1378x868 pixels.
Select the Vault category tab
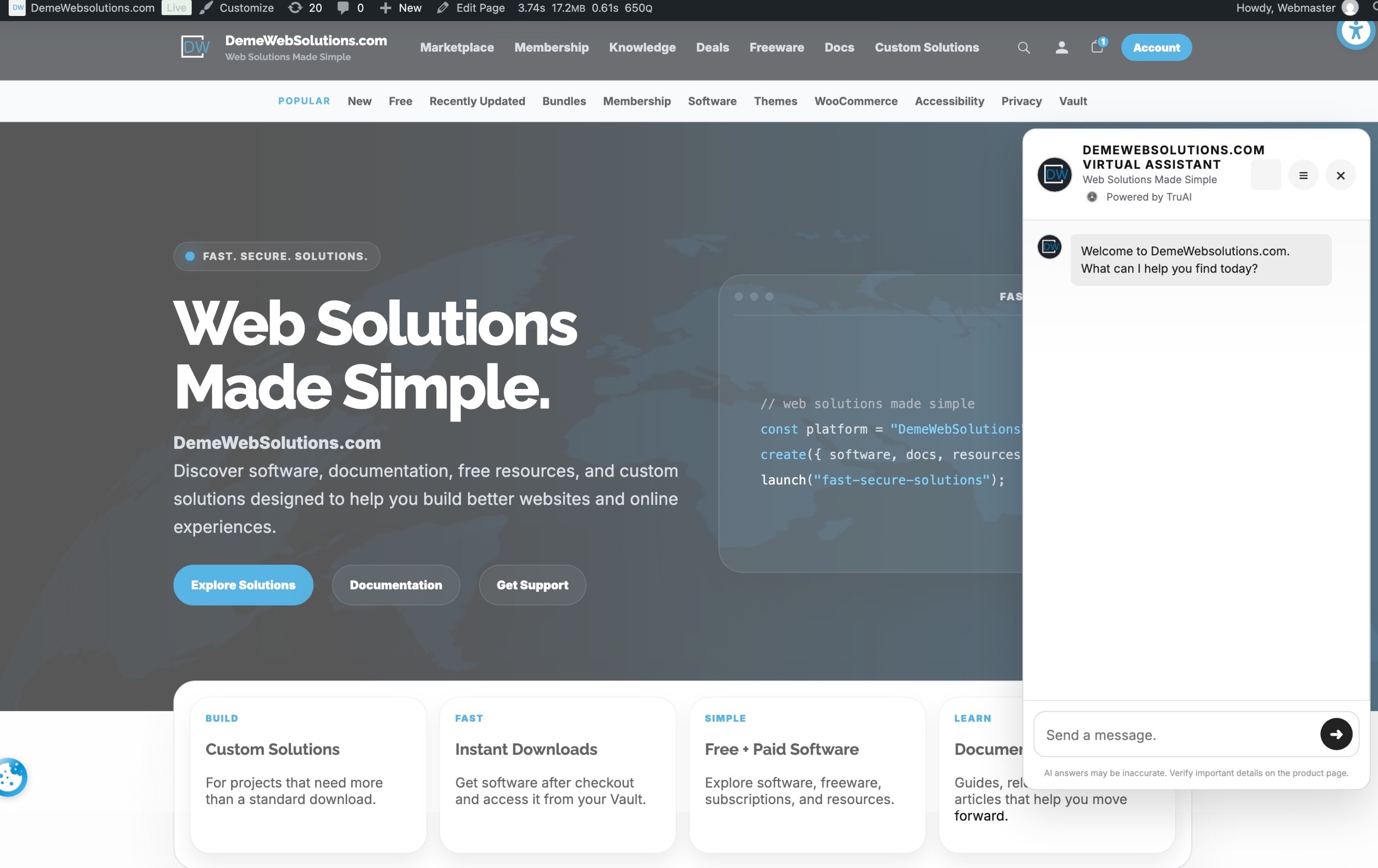[x=1072, y=101]
